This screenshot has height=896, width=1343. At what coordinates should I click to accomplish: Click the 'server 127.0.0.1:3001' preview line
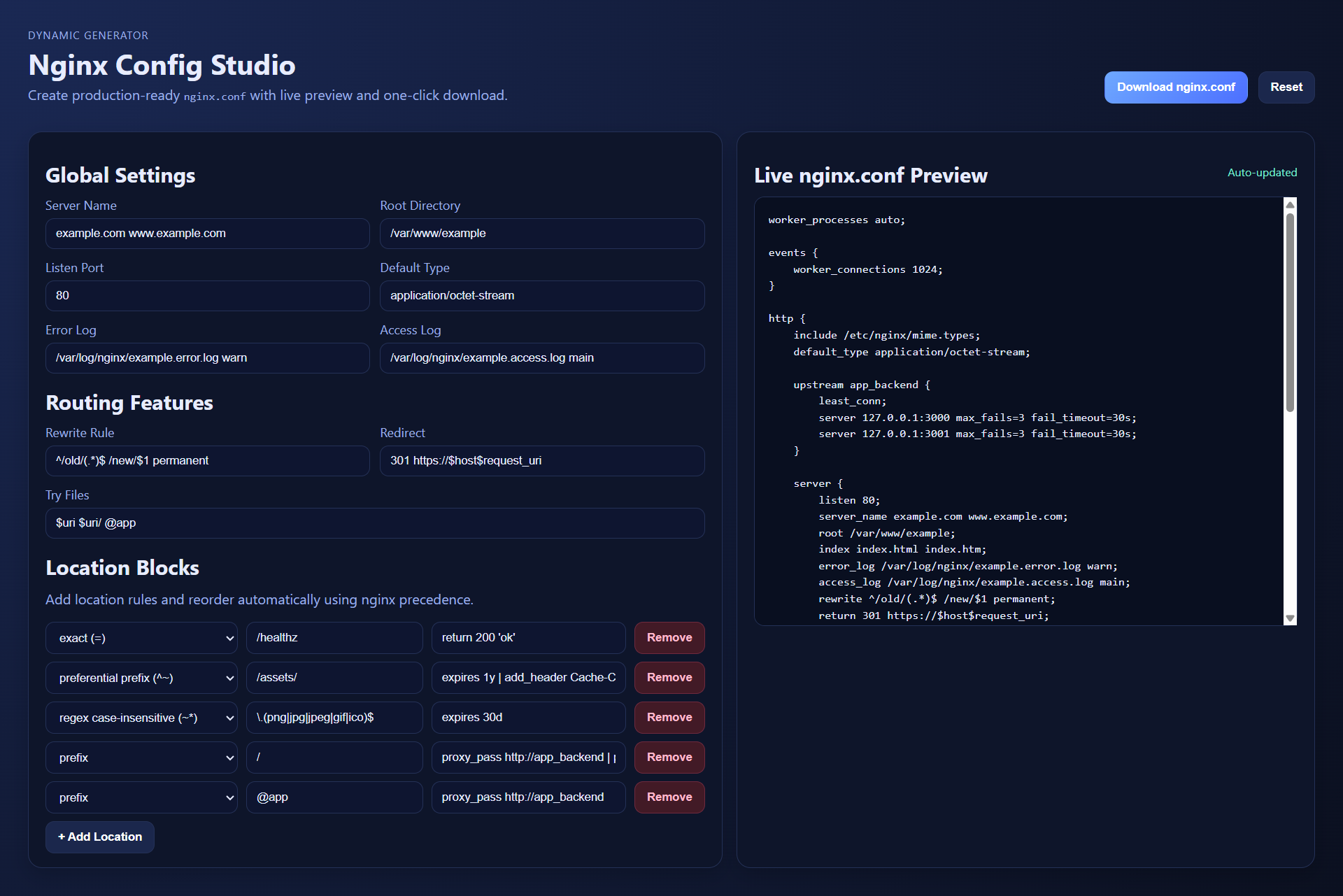point(978,434)
